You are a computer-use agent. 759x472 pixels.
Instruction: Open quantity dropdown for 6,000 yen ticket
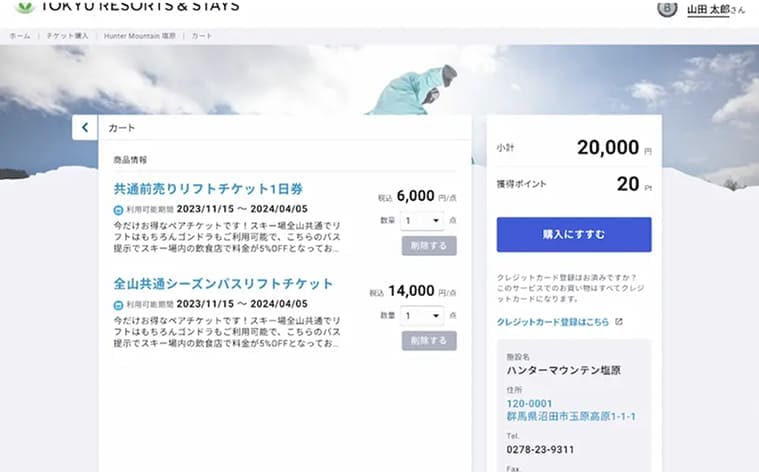point(422,221)
